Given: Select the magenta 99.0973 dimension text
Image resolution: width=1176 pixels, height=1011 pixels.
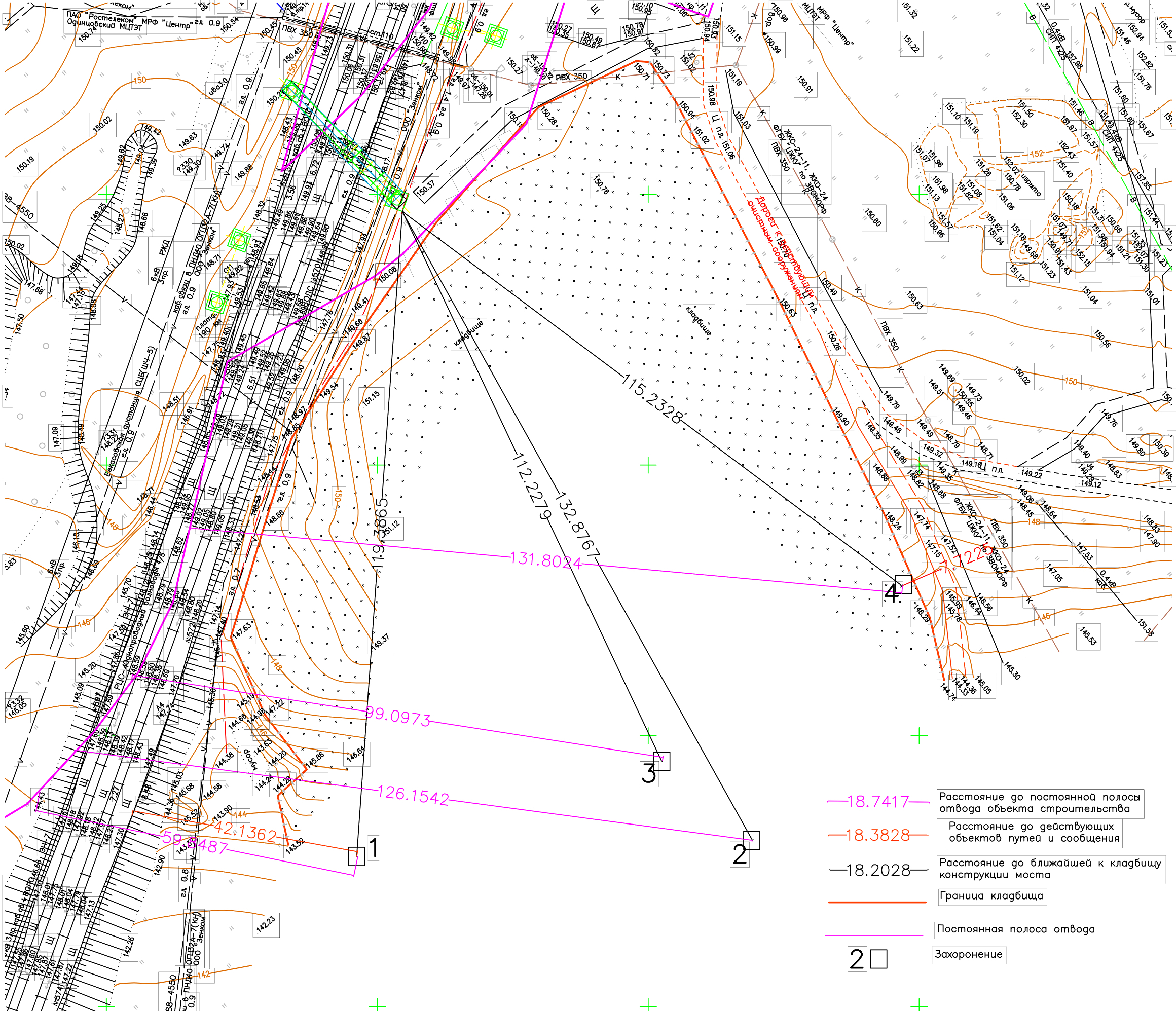Looking at the screenshot, I should pyautogui.click(x=398, y=717).
